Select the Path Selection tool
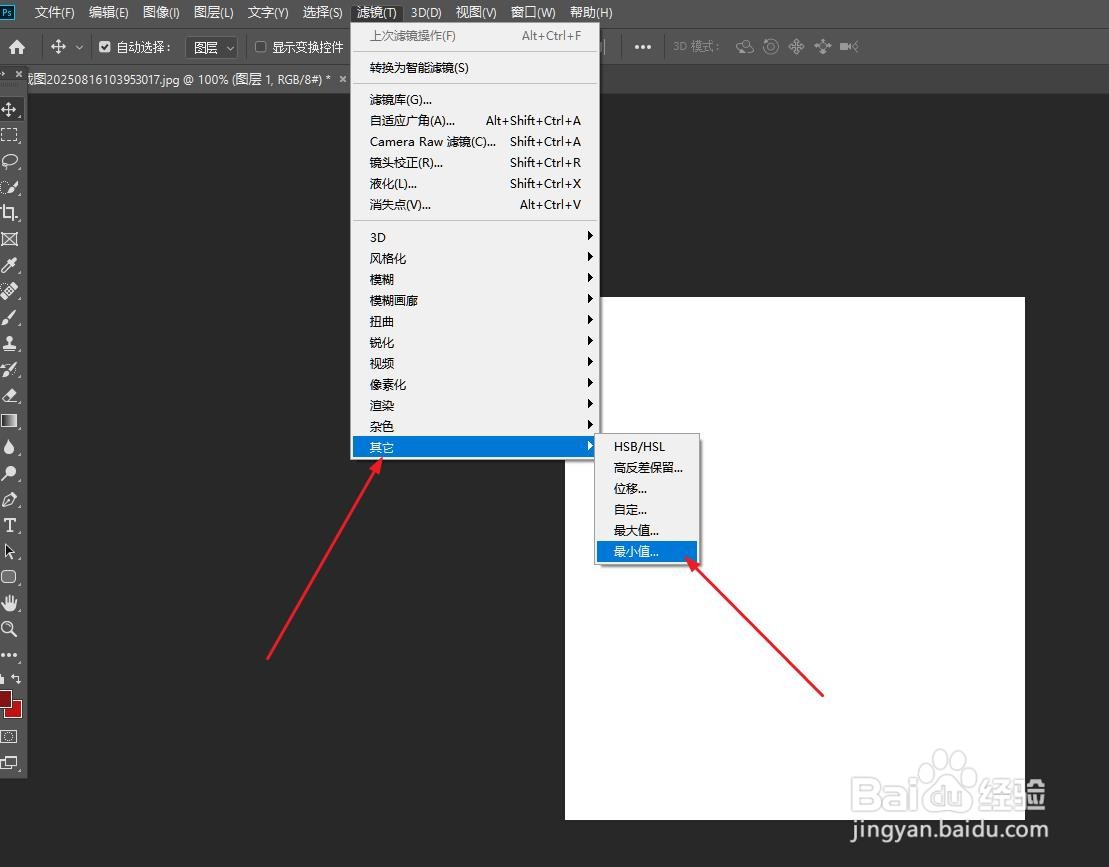The width and height of the screenshot is (1109, 867). (x=10, y=551)
